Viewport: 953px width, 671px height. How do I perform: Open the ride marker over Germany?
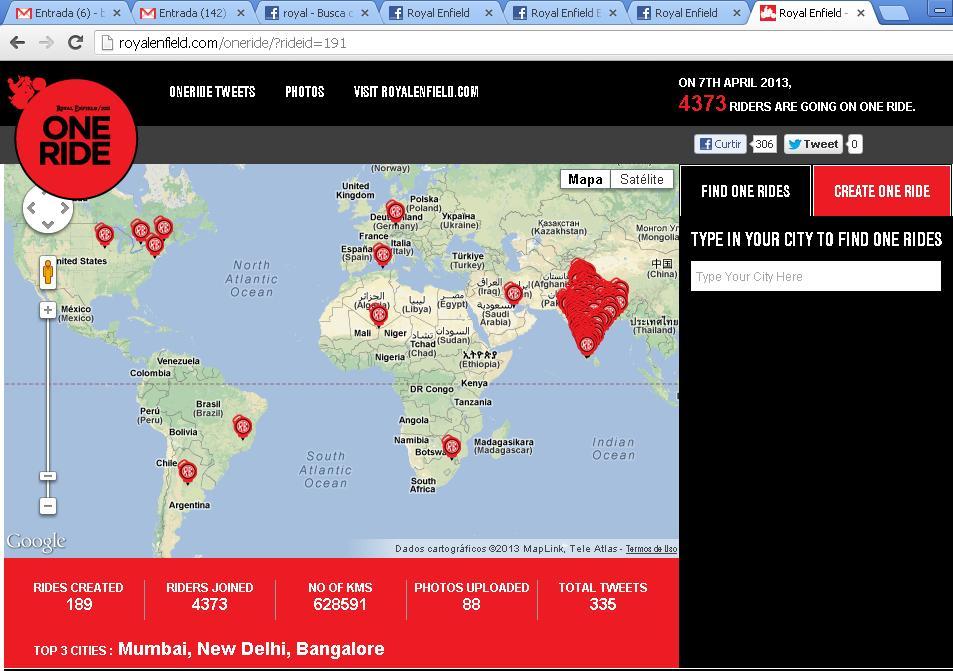tap(395, 212)
